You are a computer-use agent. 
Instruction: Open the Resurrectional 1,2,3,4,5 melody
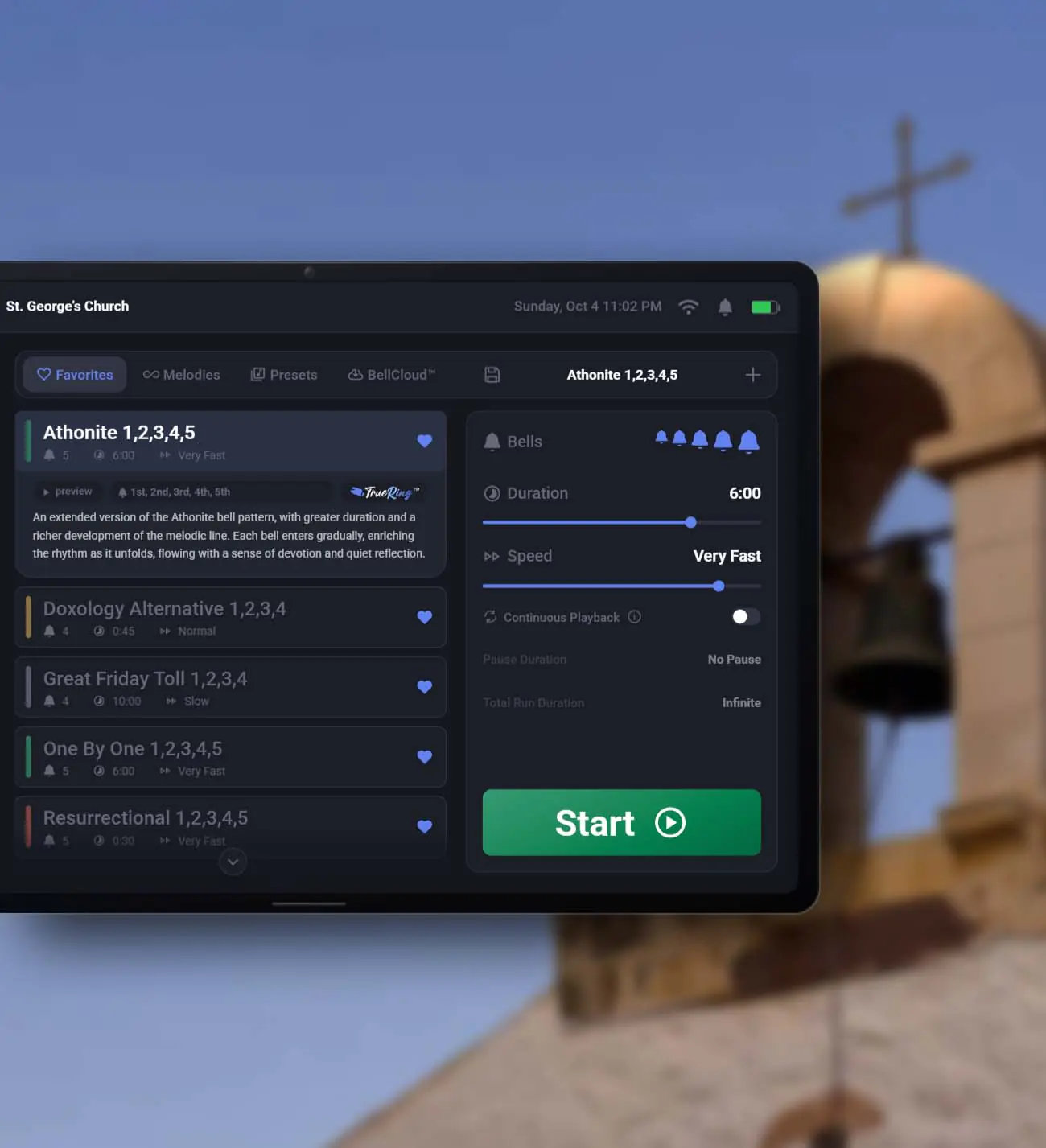[231, 827]
